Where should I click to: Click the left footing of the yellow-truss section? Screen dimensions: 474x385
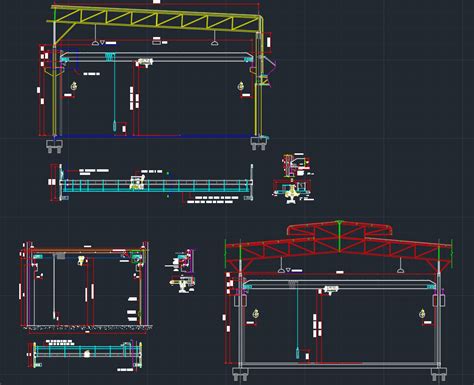pos(54,146)
